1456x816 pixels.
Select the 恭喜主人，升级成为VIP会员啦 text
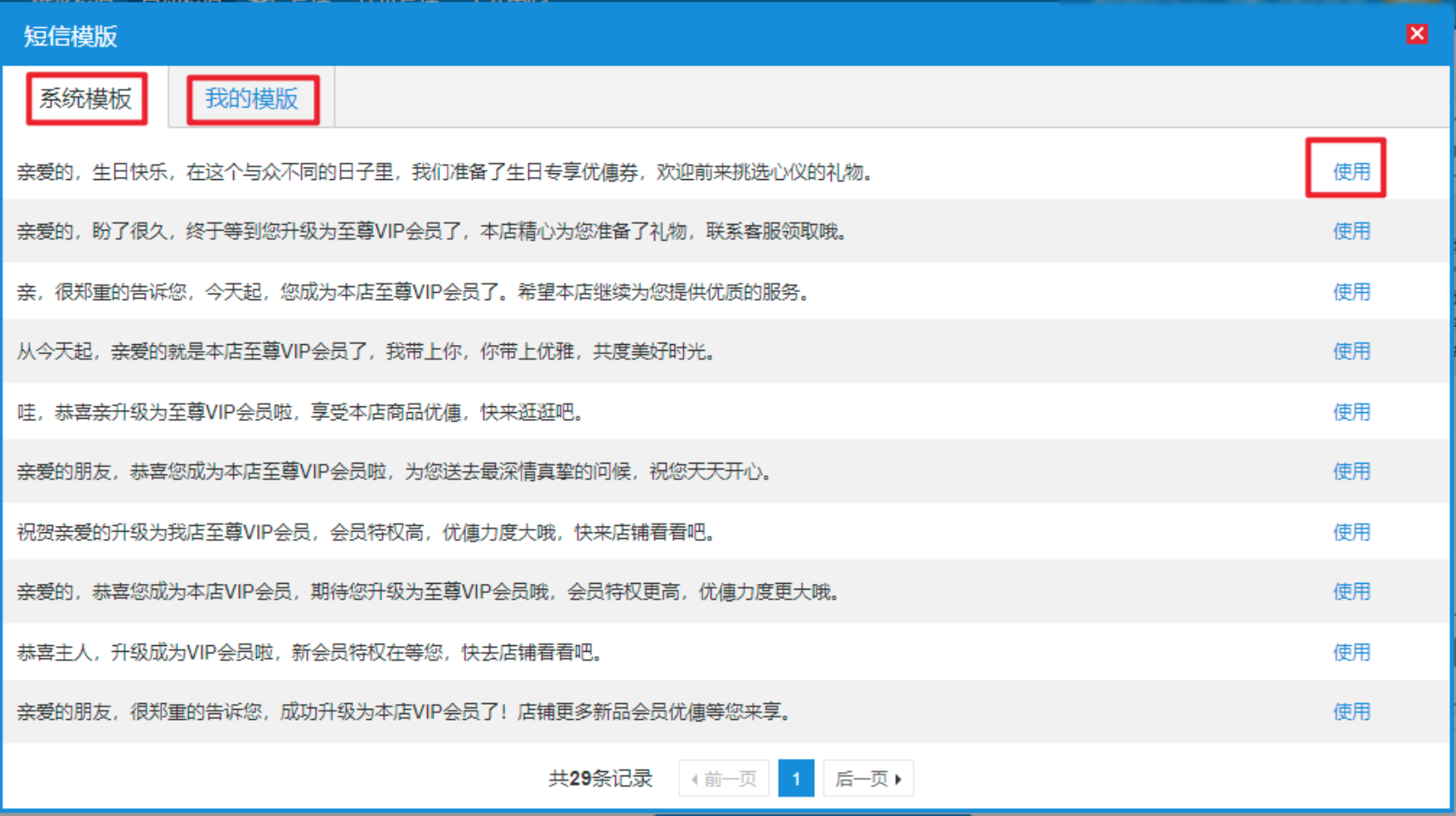310,653
